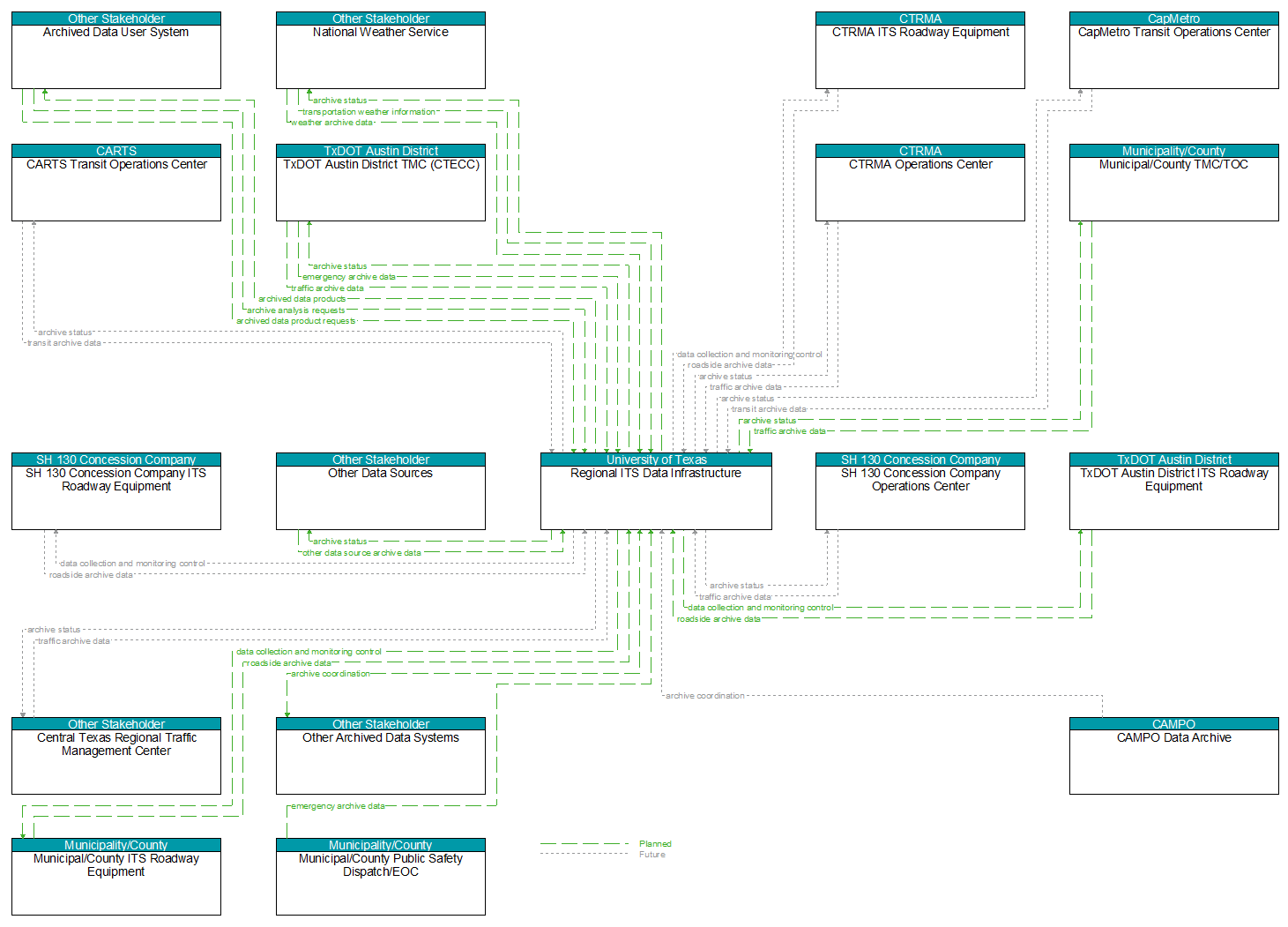Open the Regional ITS Data Infrastructure node

coord(656,491)
